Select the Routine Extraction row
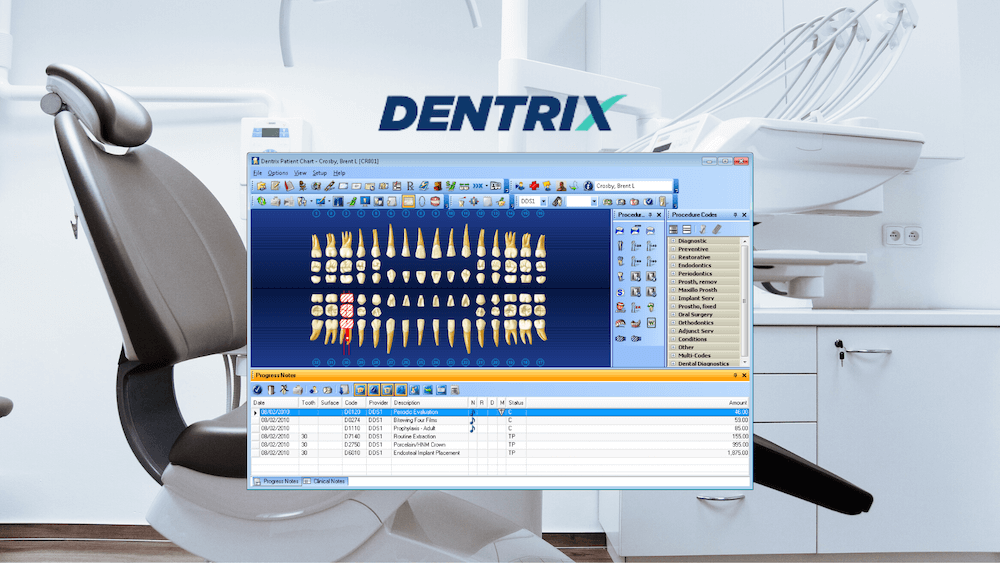Viewport: 1000px width, 563px height. [501, 437]
